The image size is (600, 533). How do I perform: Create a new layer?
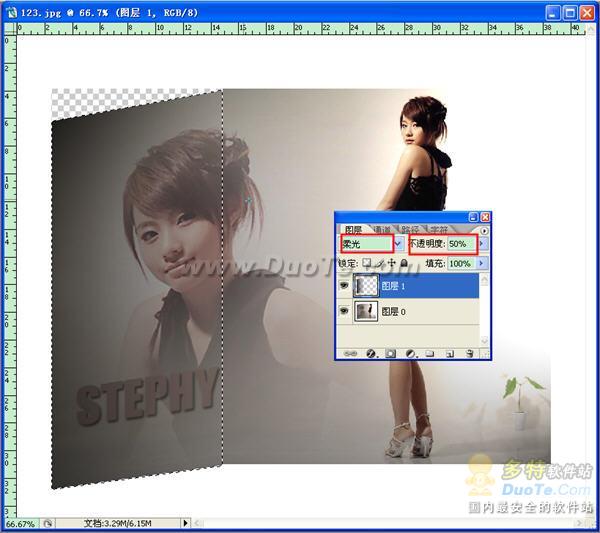pyautogui.click(x=450, y=354)
